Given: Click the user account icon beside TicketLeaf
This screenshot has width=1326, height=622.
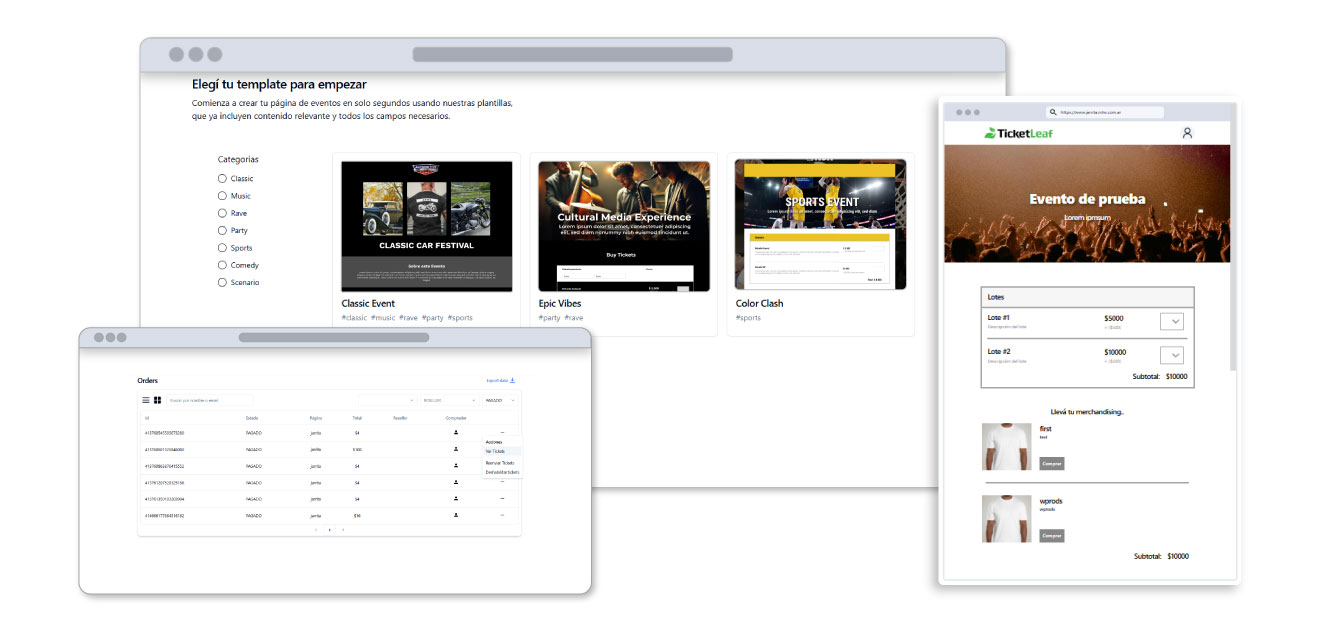Looking at the screenshot, I should 1187,132.
